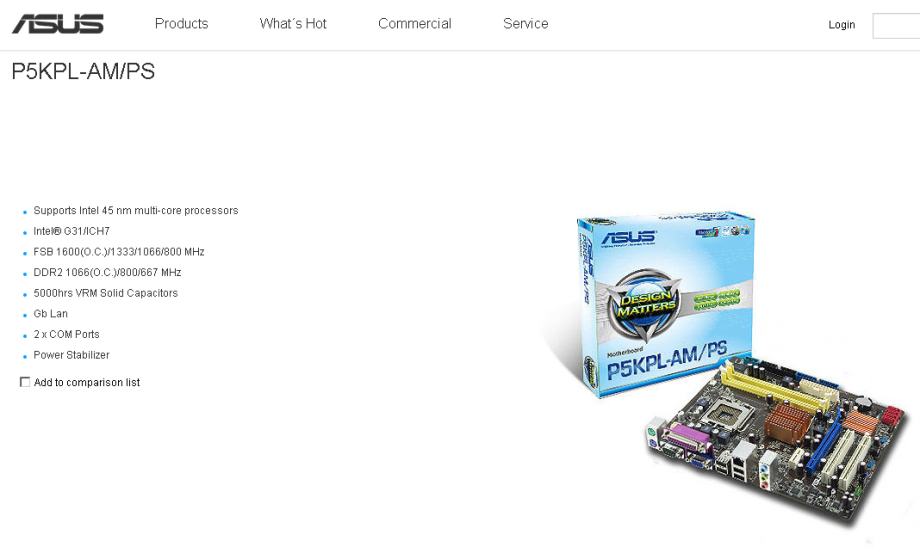
Task: Open the What's Hot menu
Action: click(x=293, y=23)
